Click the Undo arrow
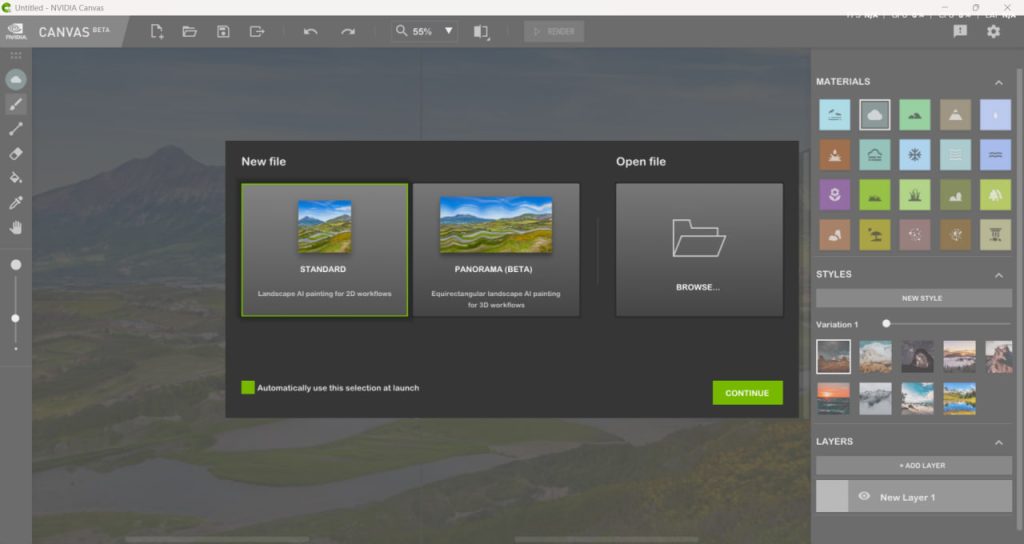This screenshot has height=544, width=1024. [310, 31]
